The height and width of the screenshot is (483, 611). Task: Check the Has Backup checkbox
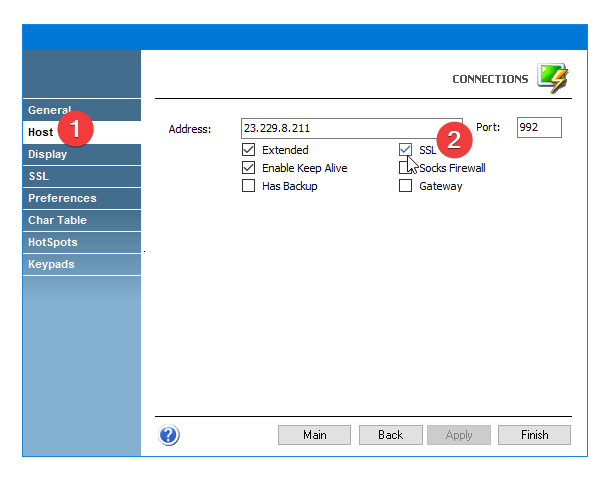coord(249,185)
